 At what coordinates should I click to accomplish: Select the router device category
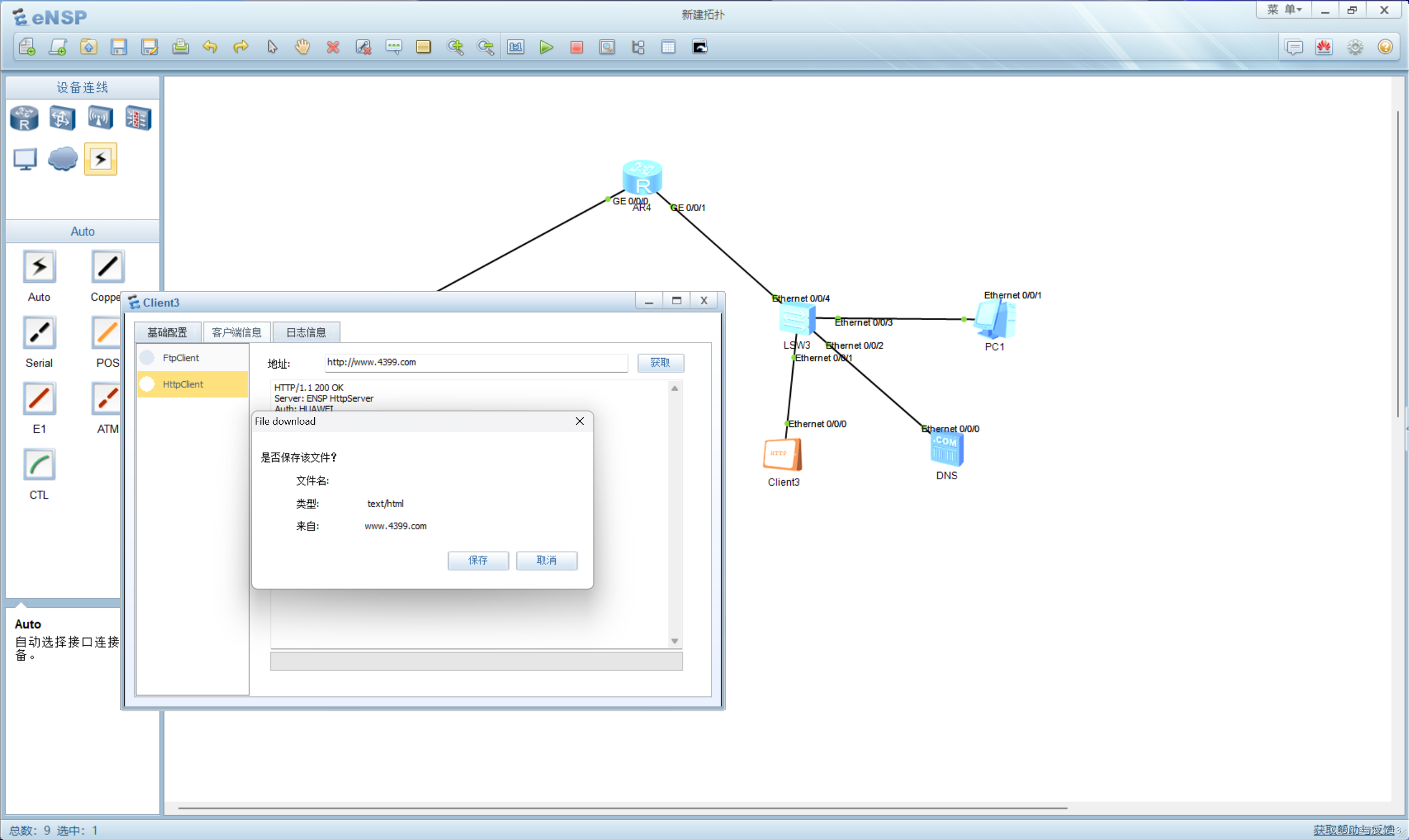24,118
